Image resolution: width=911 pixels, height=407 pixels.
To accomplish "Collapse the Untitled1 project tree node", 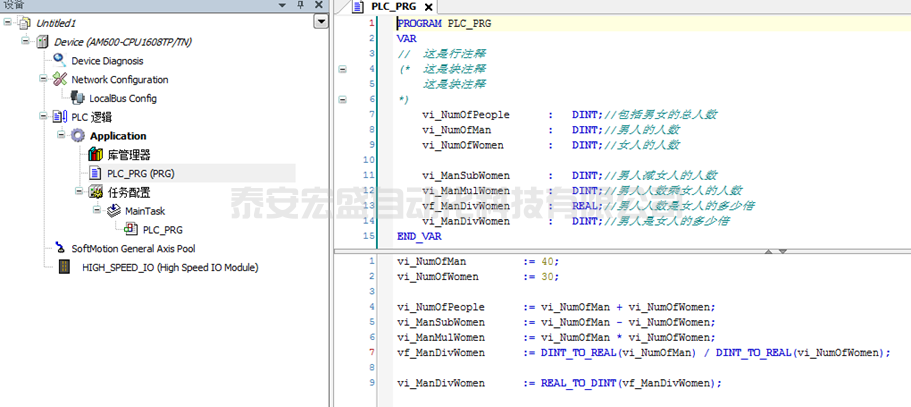I will 9,22.
